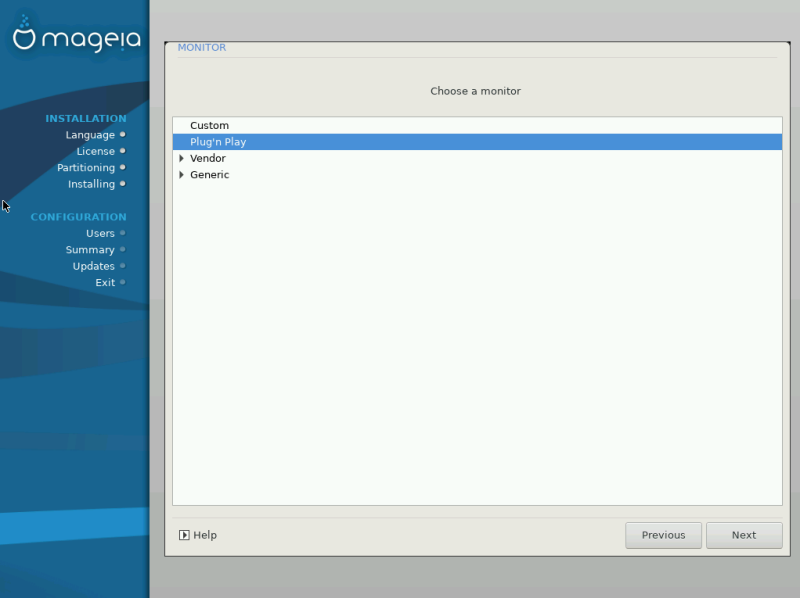Return with the Previous button
This screenshot has height=598, width=800.
pyautogui.click(x=663, y=535)
